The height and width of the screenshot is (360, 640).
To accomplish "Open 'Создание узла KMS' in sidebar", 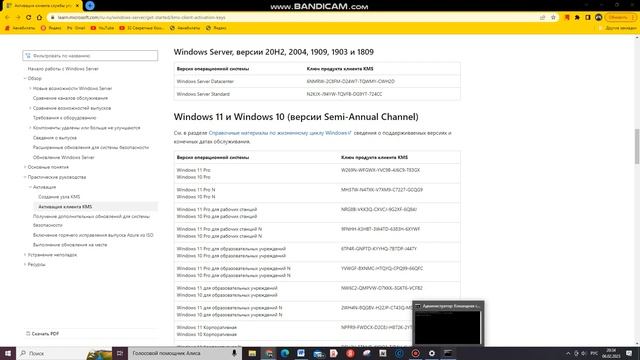I will (x=59, y=197).
